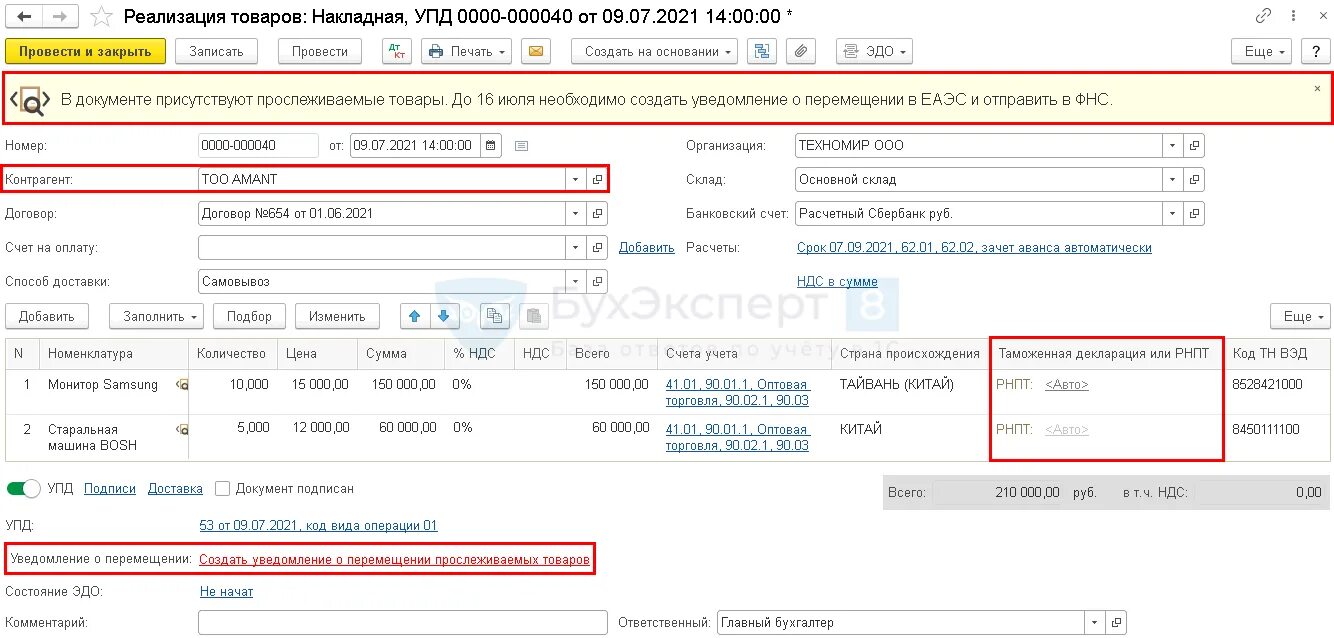Open the icon next to the date field's calendar

(x=521, y=145)
